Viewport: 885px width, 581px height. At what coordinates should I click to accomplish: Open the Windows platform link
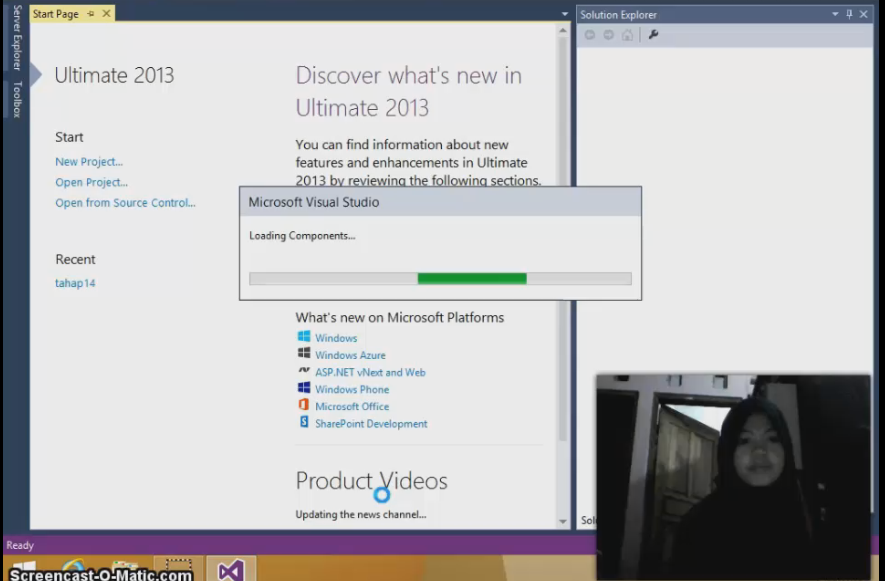click(336, 338)
